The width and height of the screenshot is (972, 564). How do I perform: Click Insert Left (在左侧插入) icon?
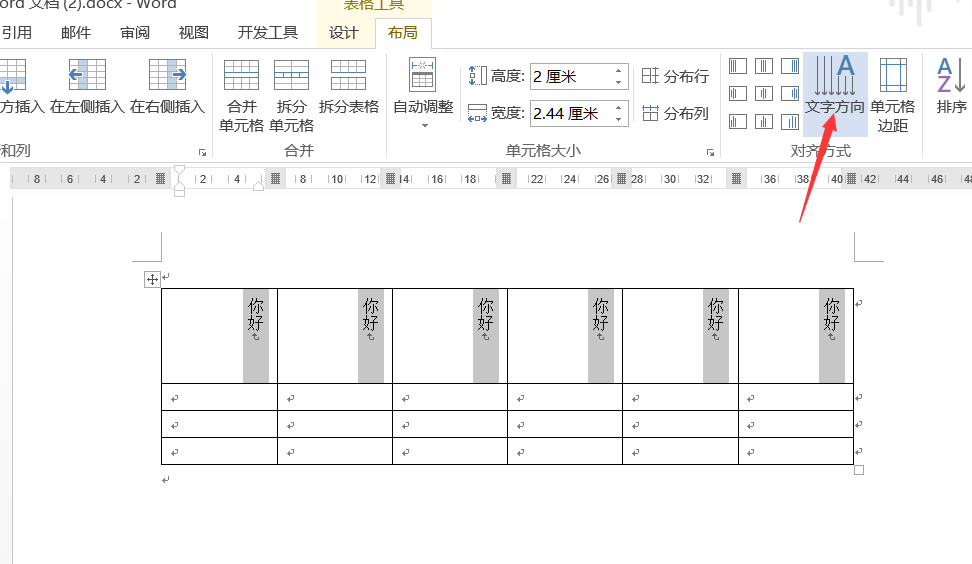(87, 75)
